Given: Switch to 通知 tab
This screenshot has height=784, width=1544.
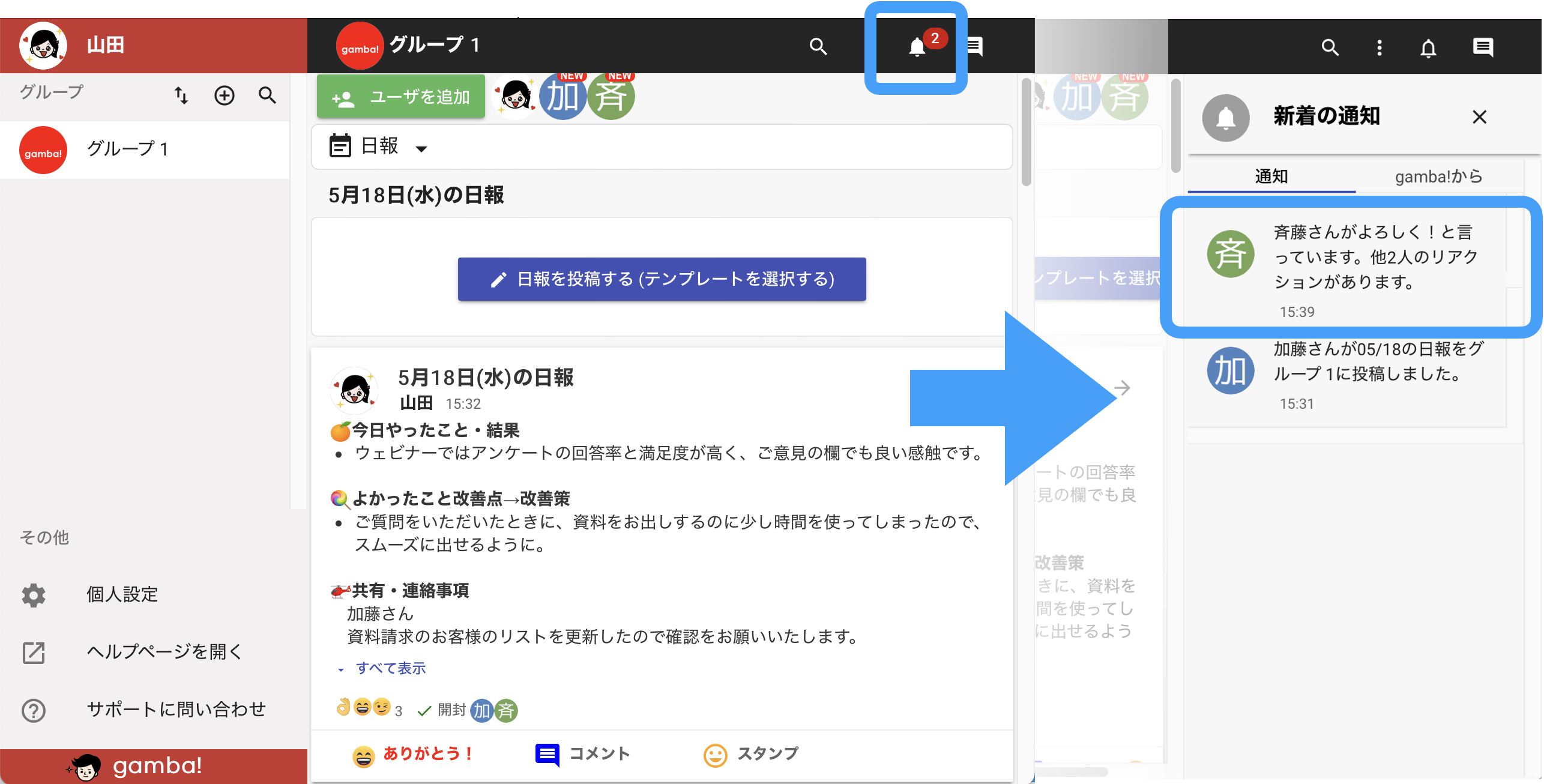Looking at the screenshot, I should coord(1271,176).
